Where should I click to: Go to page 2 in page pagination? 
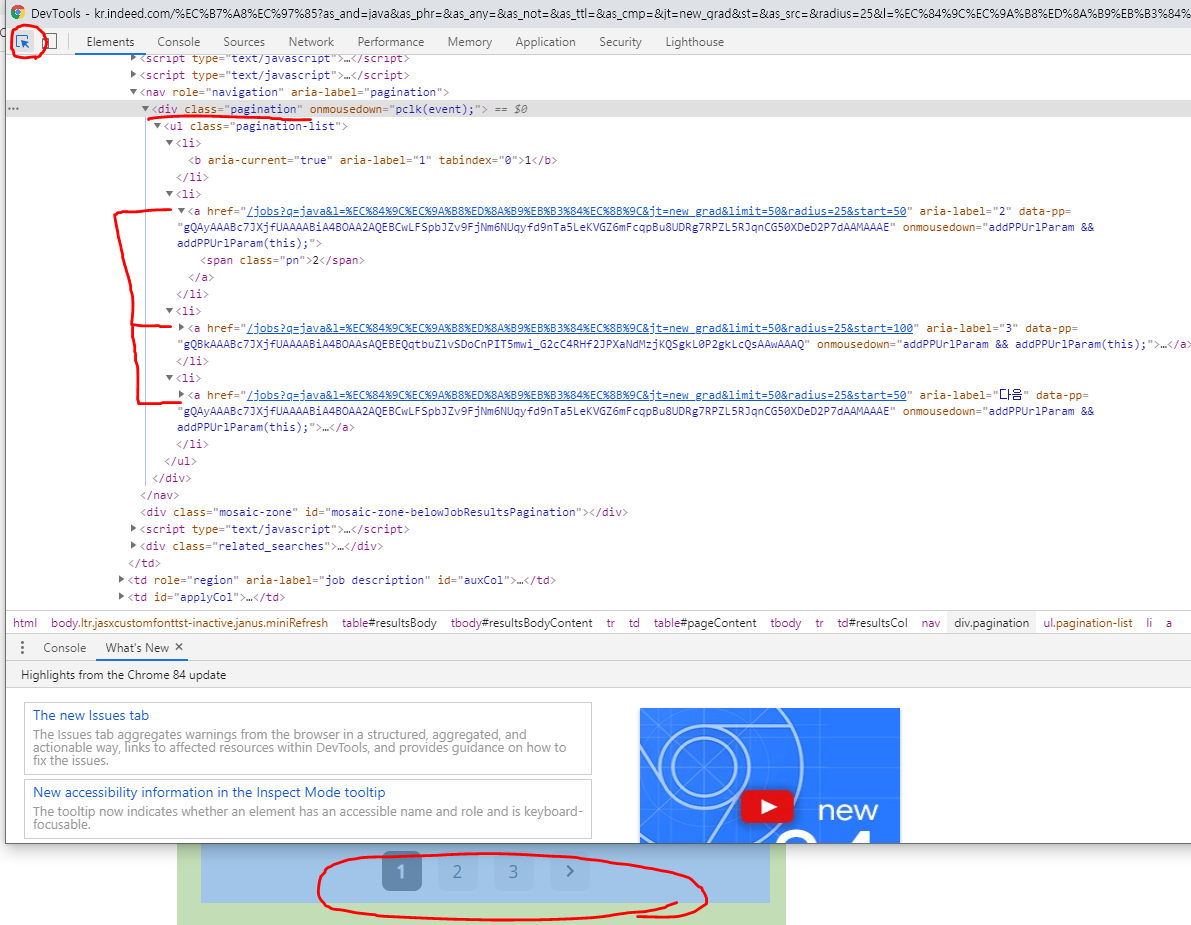click(x=457, y=871)
